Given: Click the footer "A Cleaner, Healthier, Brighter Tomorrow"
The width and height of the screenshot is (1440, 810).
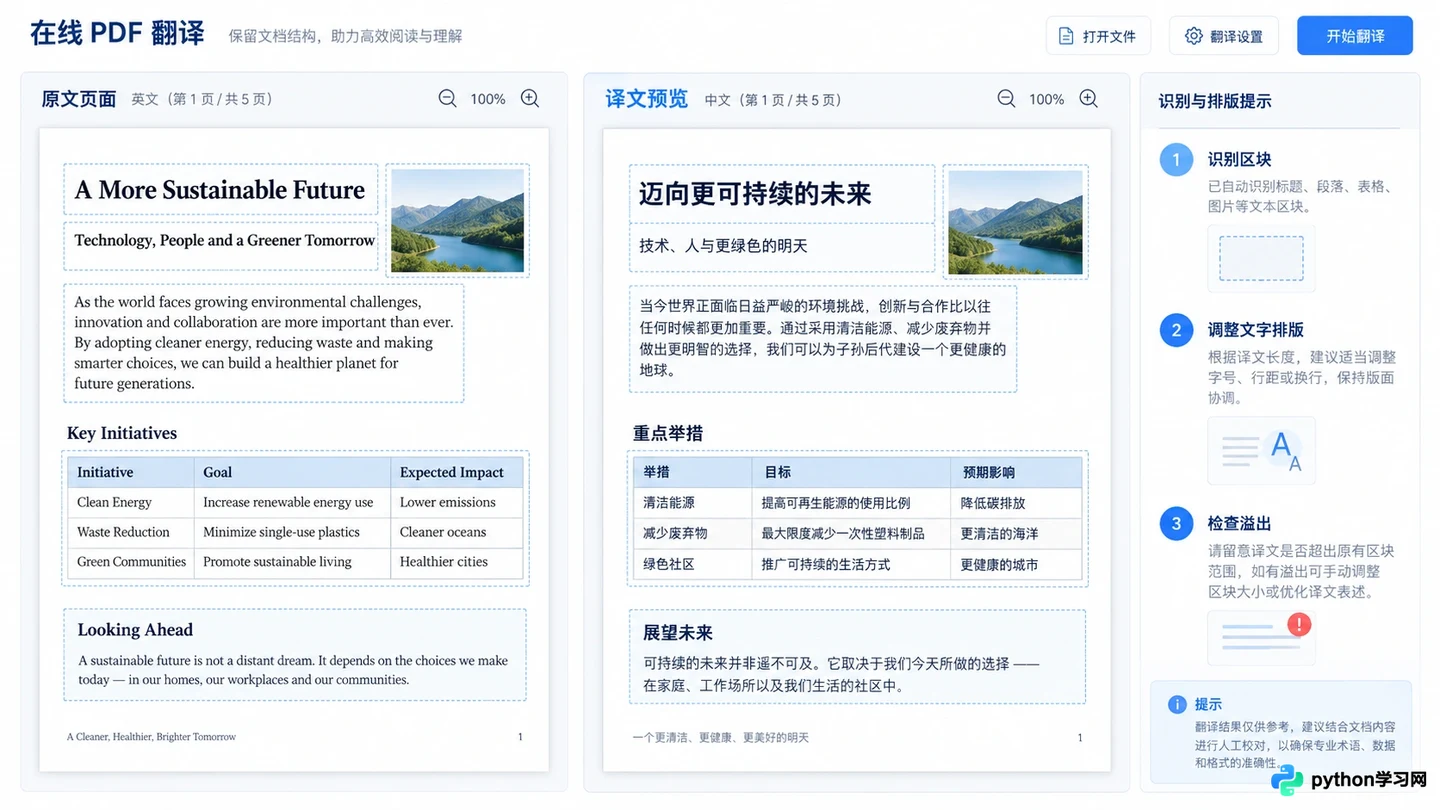Looking at the screenshot, I should (151, 737).
